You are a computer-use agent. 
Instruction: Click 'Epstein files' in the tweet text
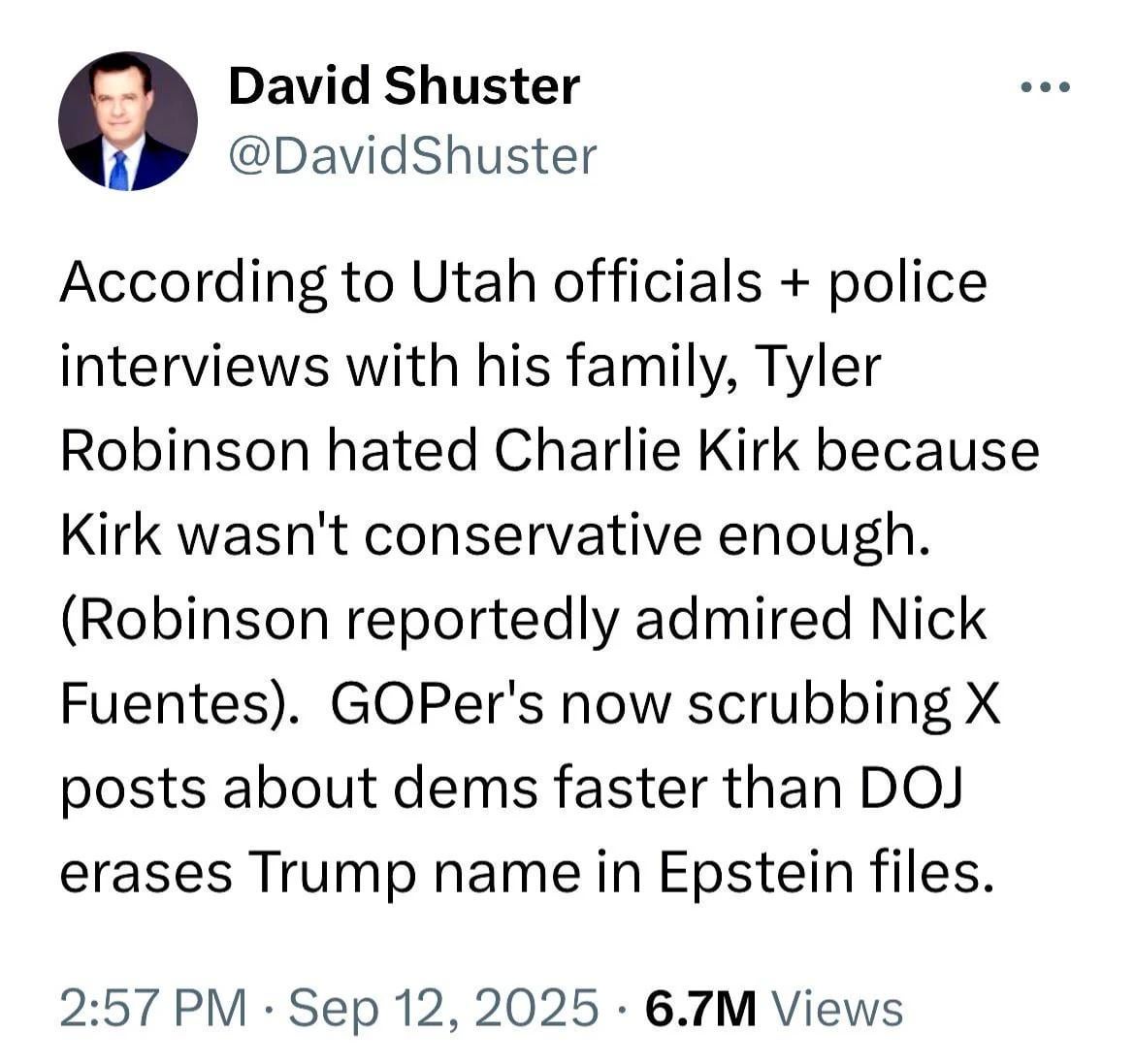[x=827, y=872]
